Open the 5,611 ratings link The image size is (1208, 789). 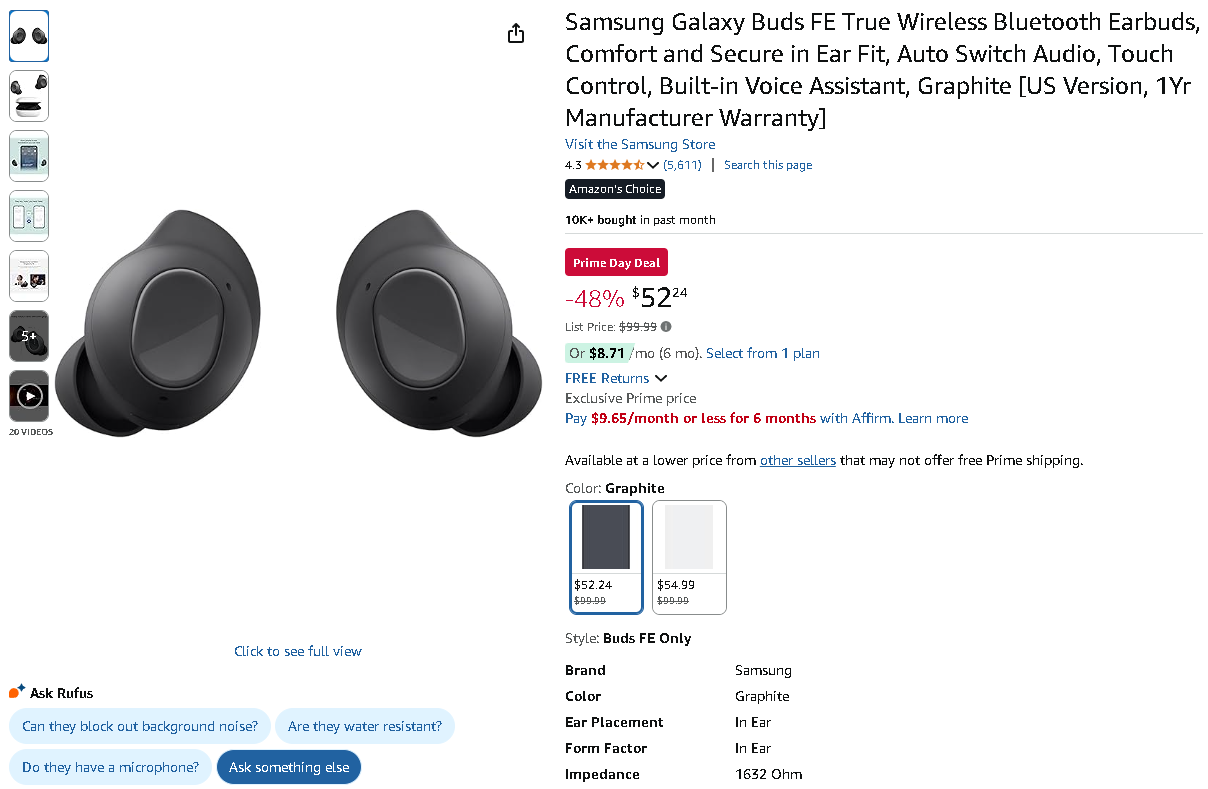(x=682, y=165)
